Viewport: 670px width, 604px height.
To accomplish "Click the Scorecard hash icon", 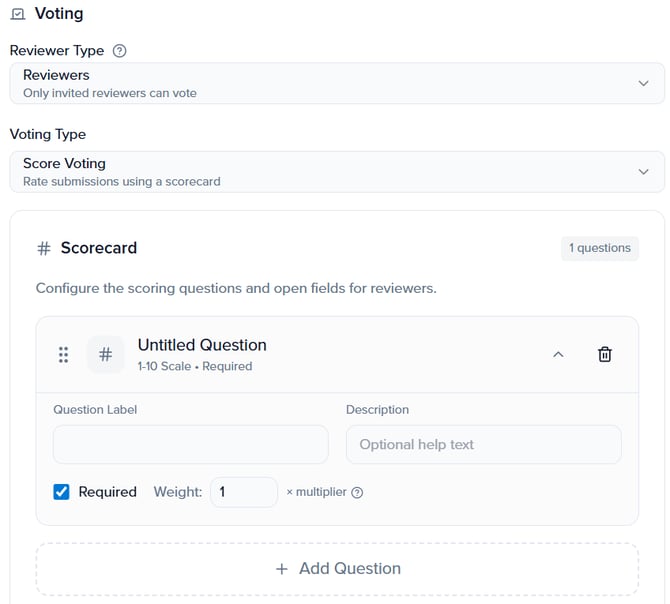I will [43, 248].
